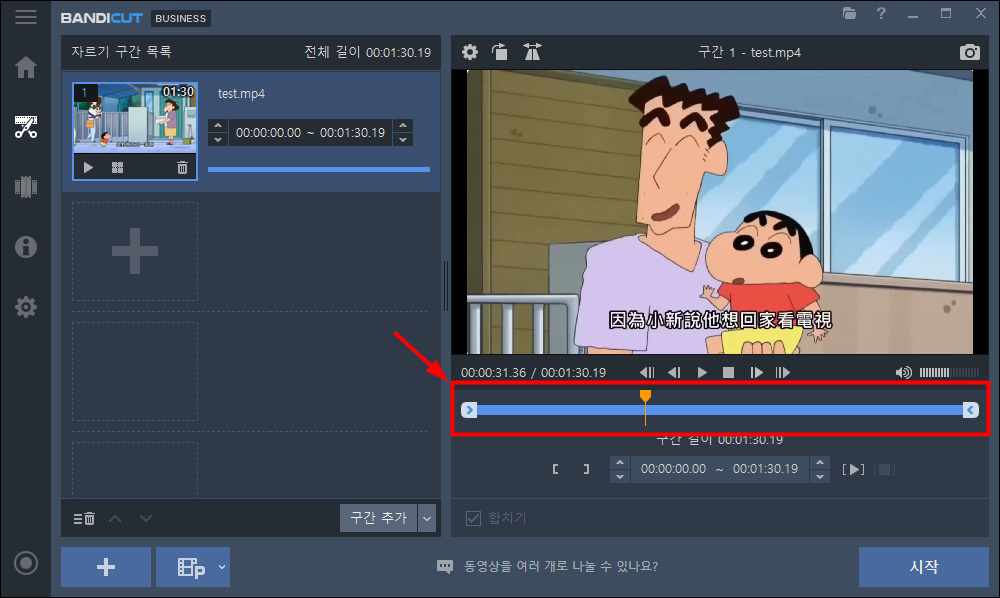Open the multi-split help tip link
The image size is (1000, 598).
click(x=561, y=566)
